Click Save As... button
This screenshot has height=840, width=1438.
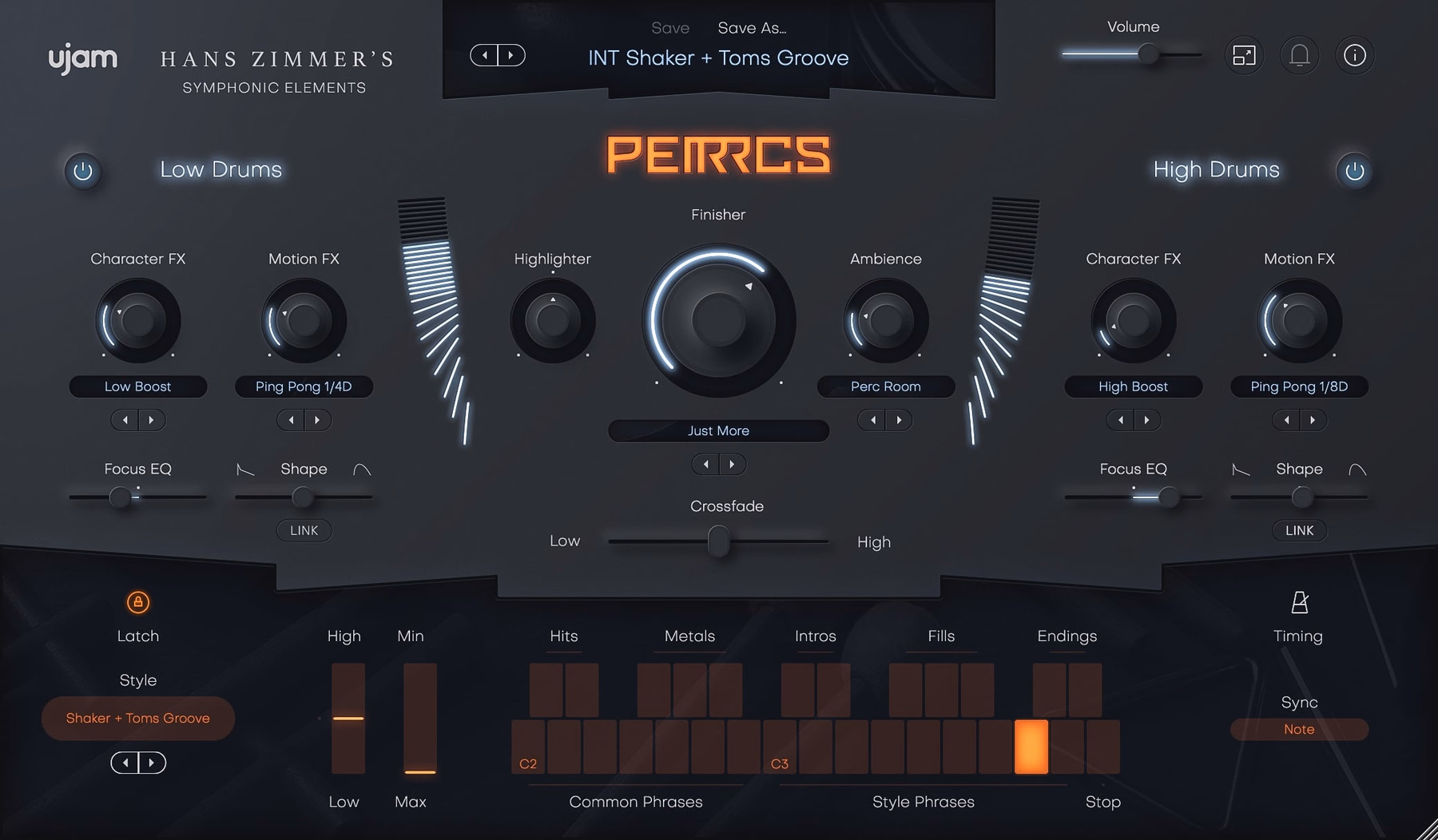[752, 28]
